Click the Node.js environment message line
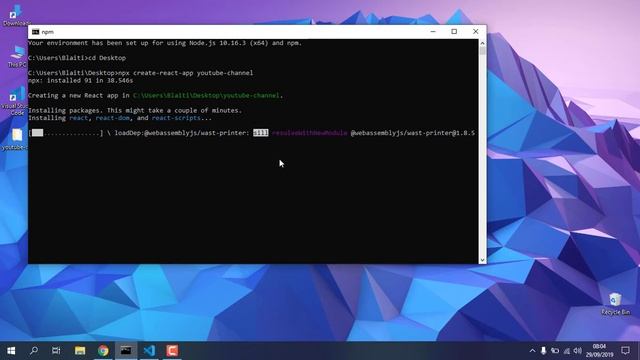Screen dimensions: 640x360 165,43
